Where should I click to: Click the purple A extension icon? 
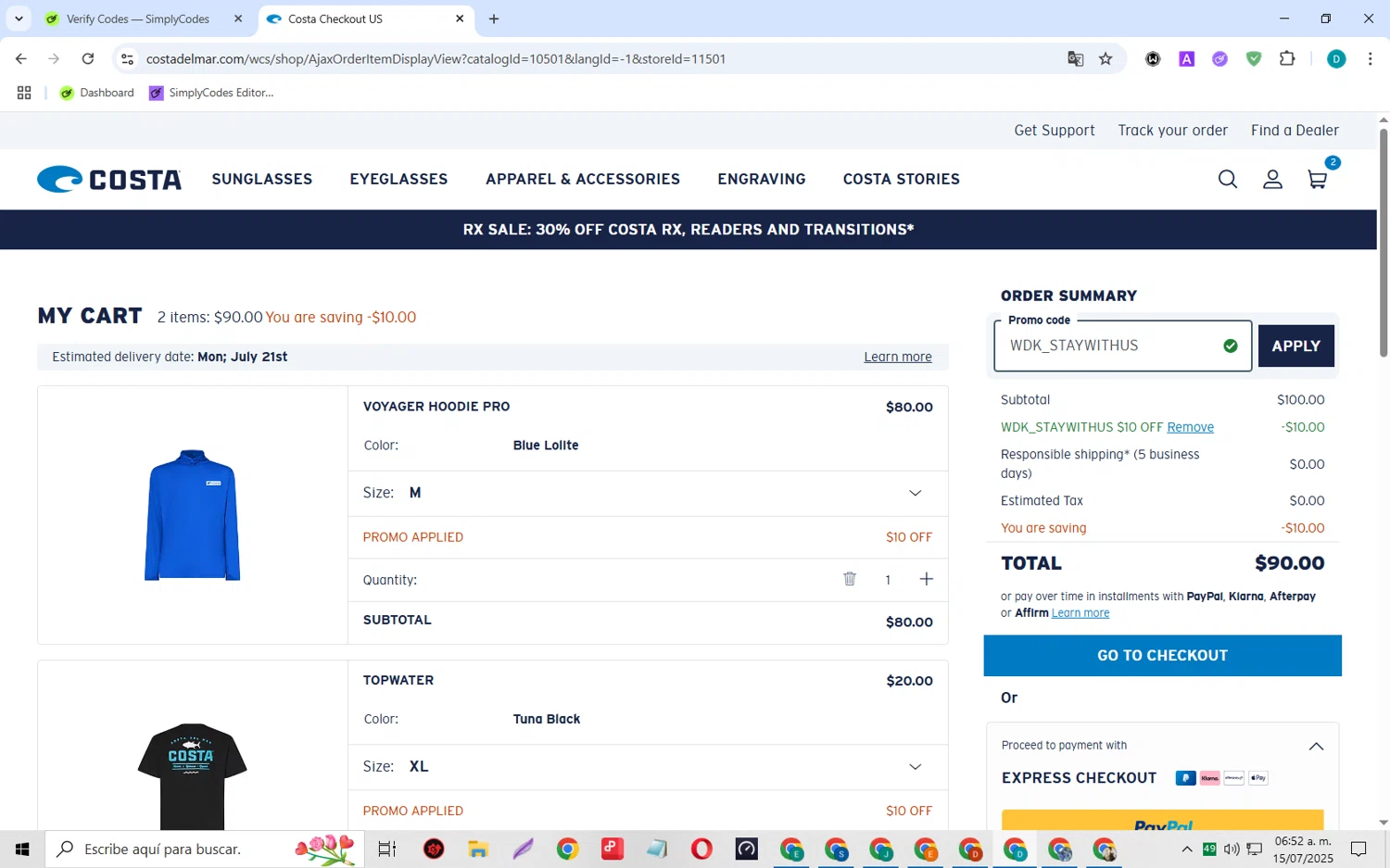click(1186, 58)
